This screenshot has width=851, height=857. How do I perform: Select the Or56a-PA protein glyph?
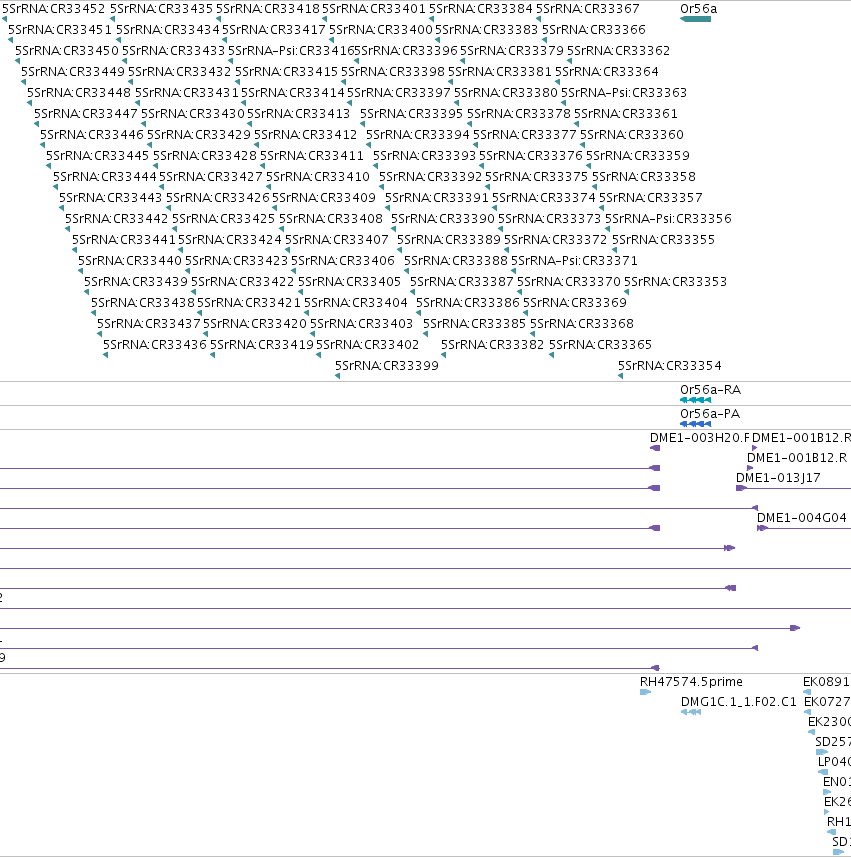click(x=695, y=424)
